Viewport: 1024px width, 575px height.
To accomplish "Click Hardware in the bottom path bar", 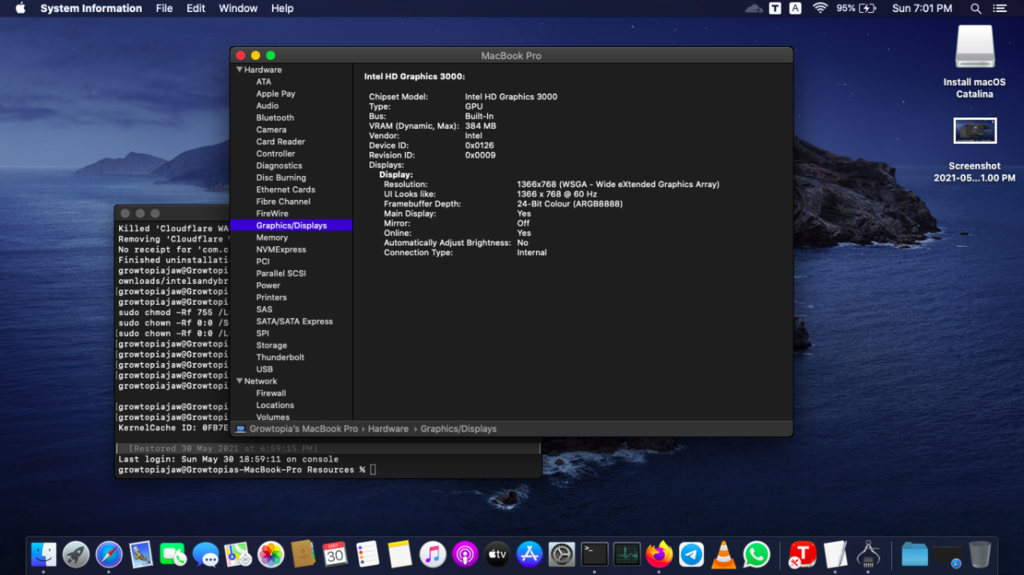I will pos(388,429).
